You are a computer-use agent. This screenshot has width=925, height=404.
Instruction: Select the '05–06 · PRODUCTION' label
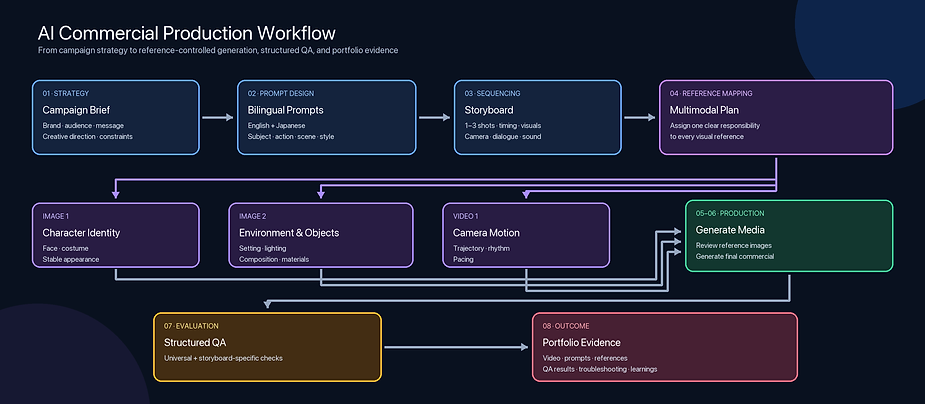(x=730, y=214)
